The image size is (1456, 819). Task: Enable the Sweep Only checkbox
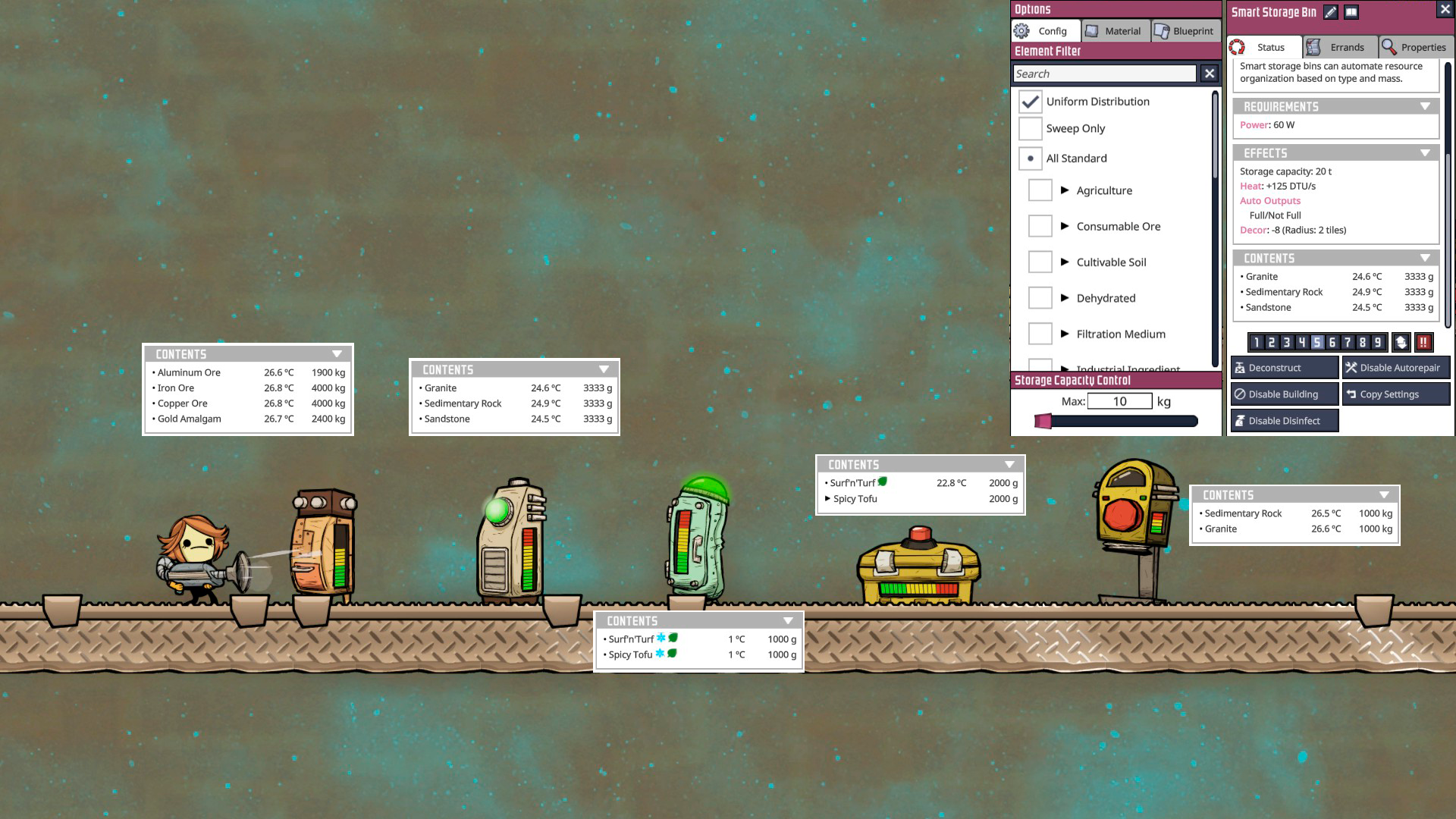coord(1030,129)
